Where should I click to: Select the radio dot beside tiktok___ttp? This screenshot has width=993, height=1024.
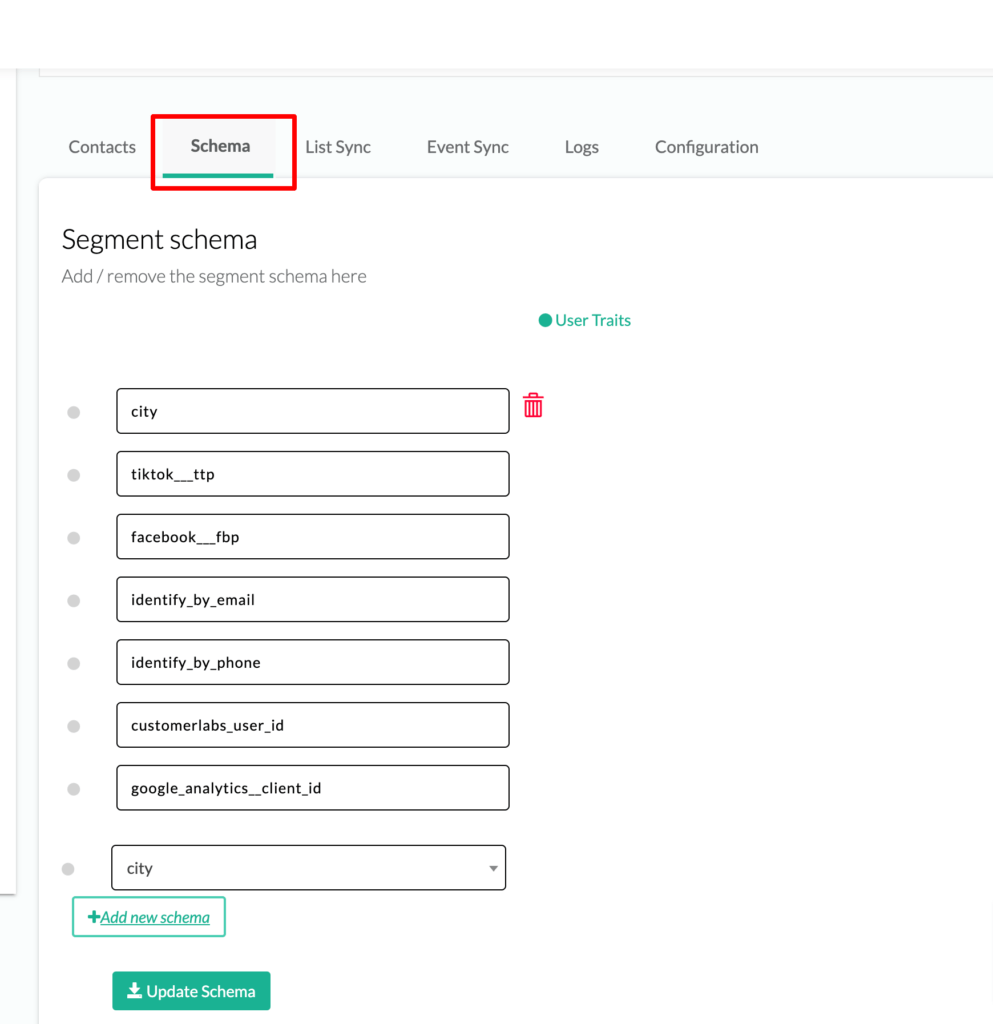click(74, 475)
